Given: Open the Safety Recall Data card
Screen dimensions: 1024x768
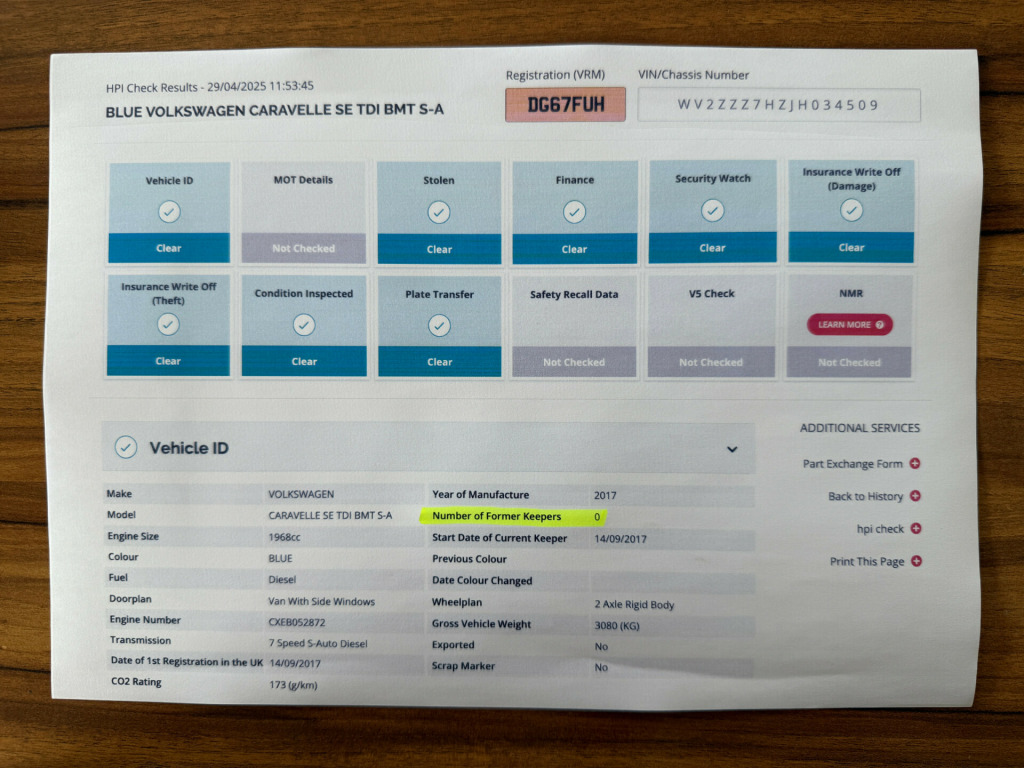Looking at the screenshot, I should tap(574, 325).
